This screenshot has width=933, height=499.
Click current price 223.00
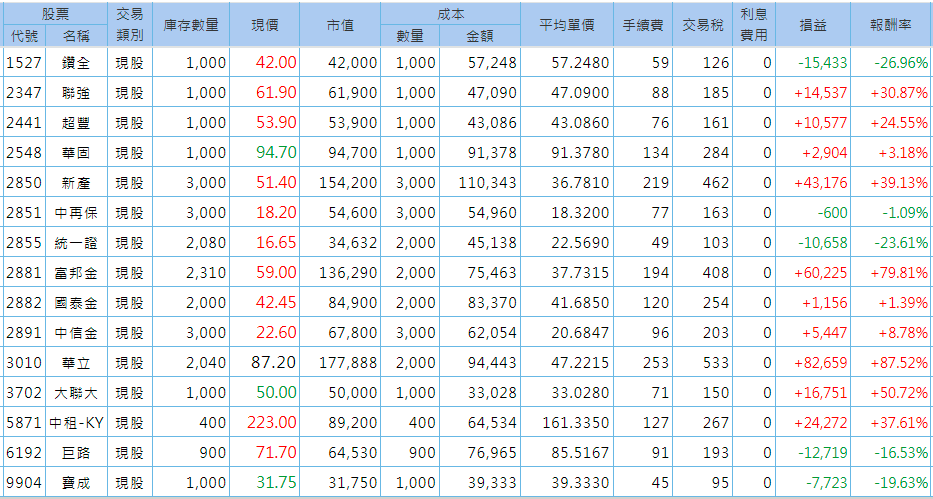pyautogui.click(x=272, y=423)
